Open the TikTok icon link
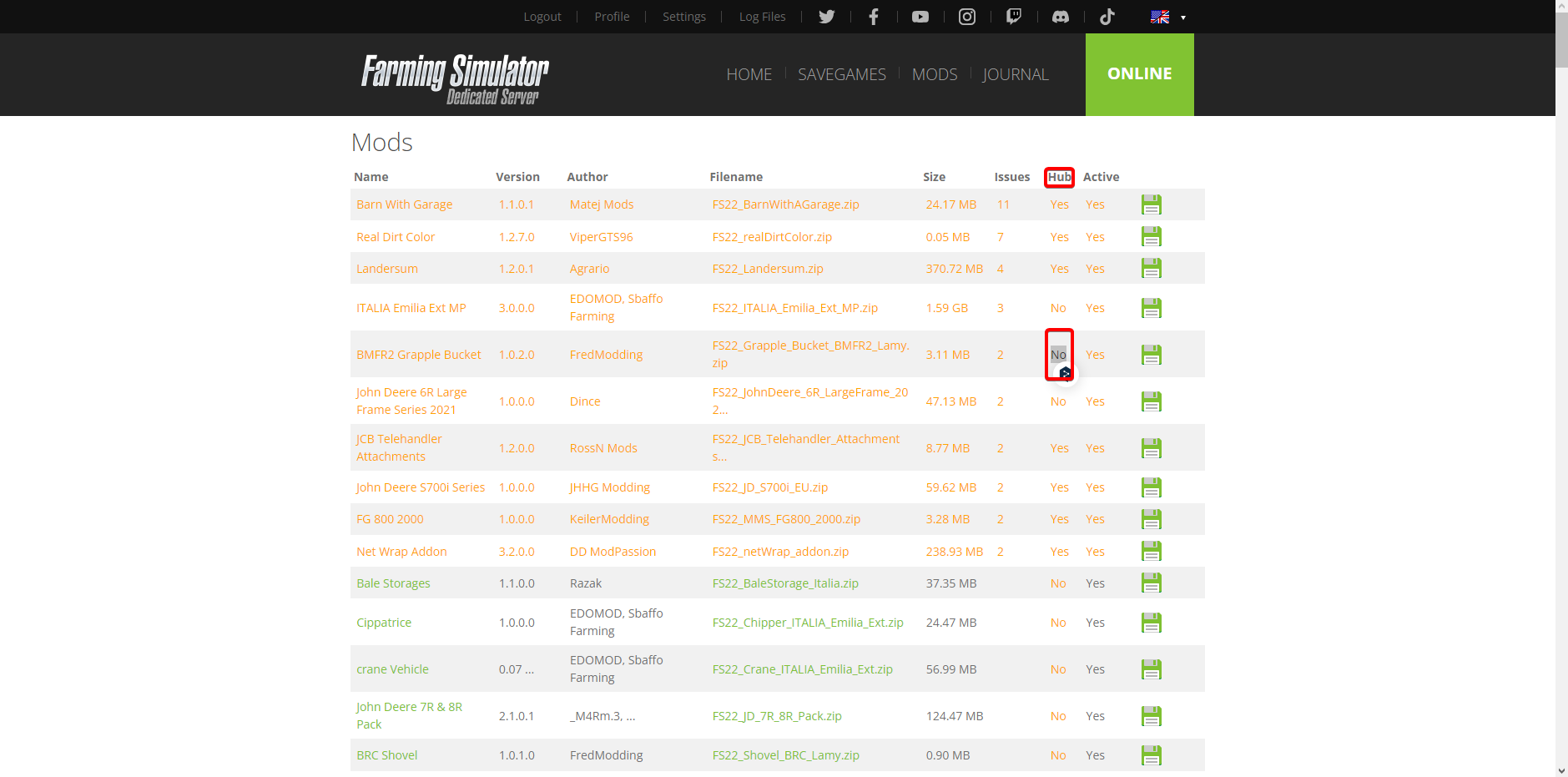Image resolution: width=1568 pixels, height=777 pixels. pyautogui.click(x=1107, y=17)
